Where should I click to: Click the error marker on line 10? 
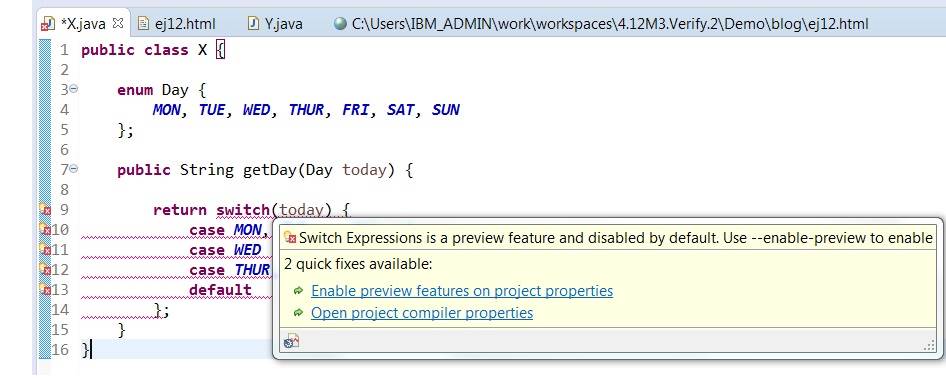click(x=45, y=229)
